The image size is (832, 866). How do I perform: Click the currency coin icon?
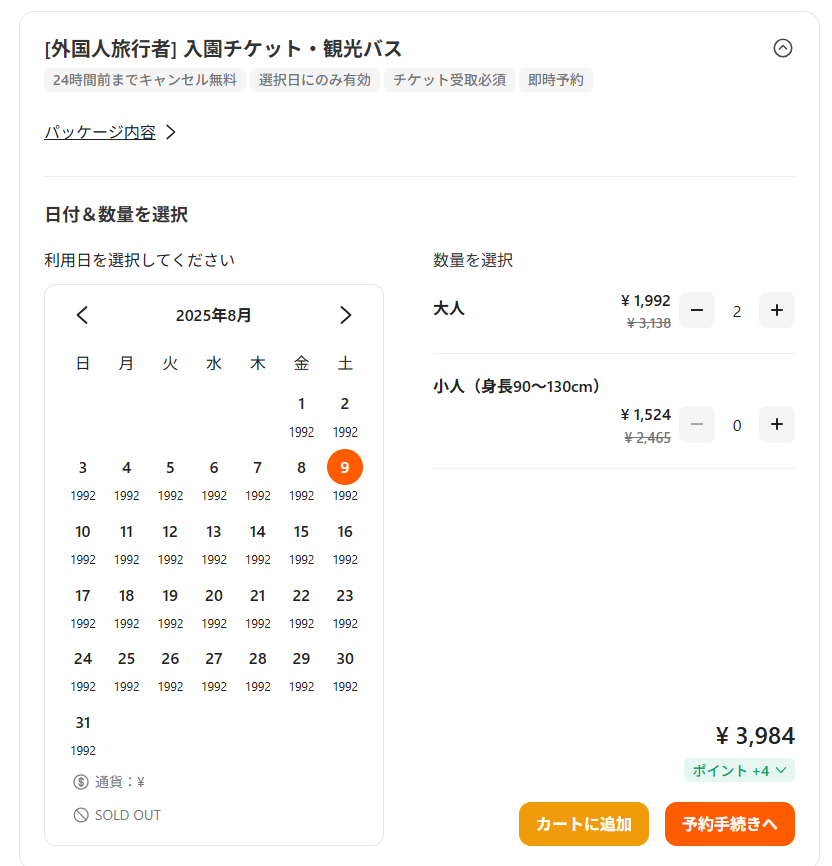click(81, 782)
